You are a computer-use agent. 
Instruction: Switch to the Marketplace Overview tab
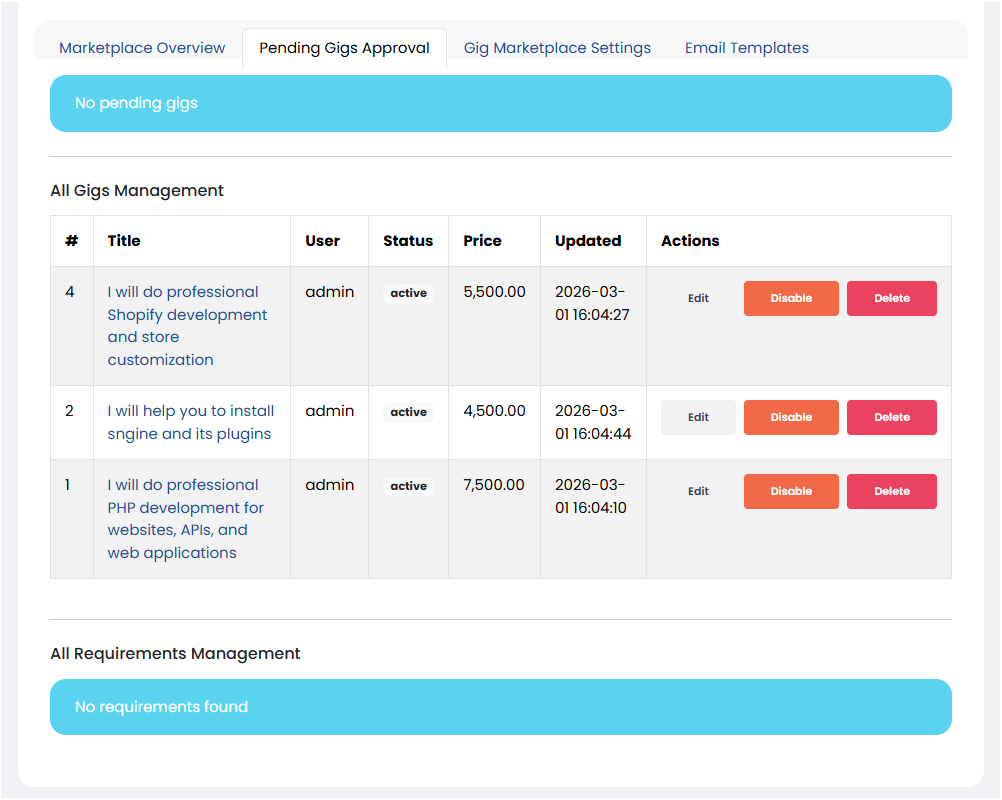click(142, 48)
